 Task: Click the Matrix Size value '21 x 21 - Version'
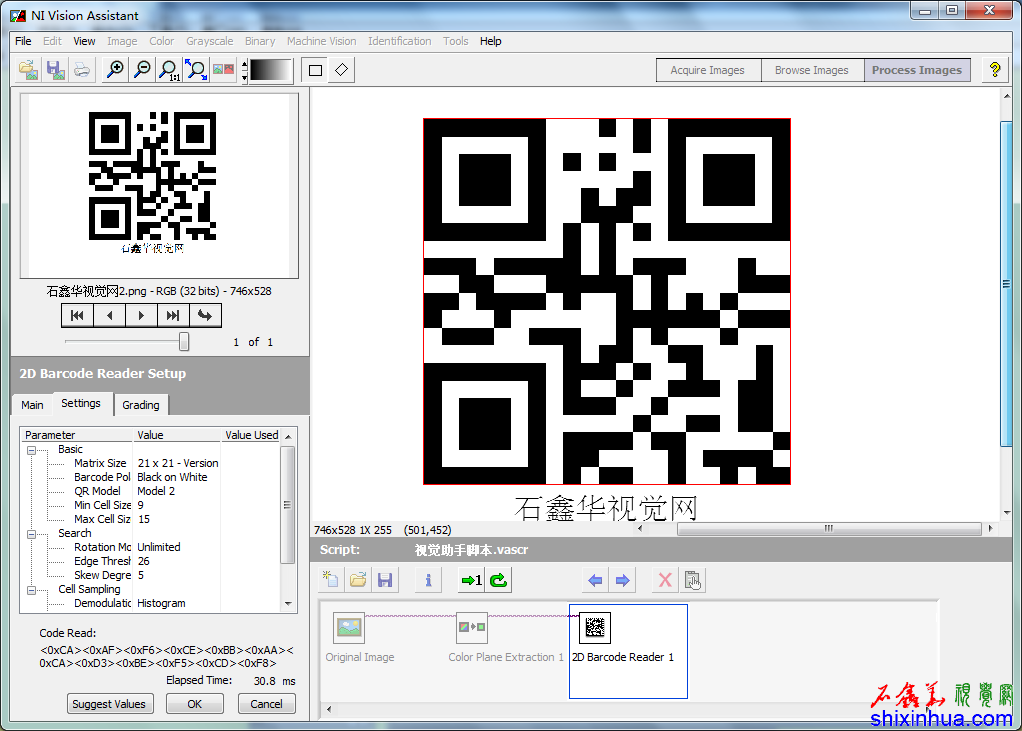178,463
